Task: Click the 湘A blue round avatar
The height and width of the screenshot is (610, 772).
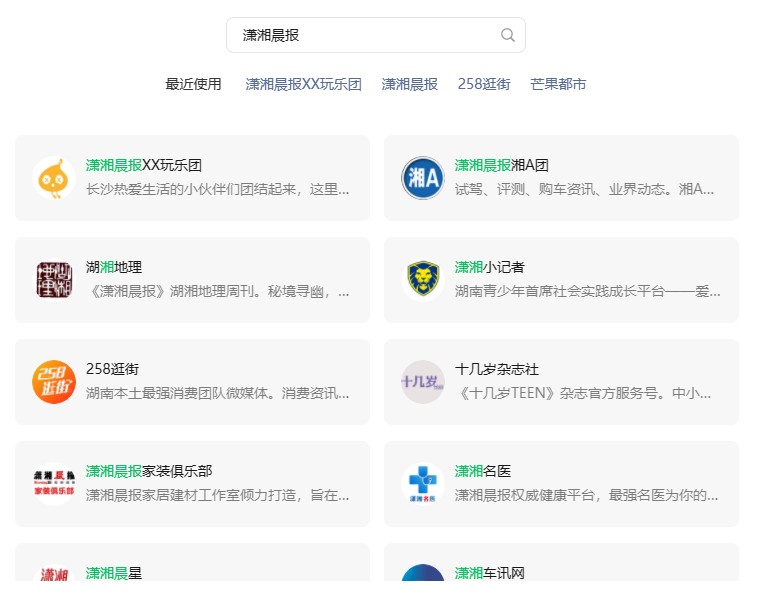Action: click(423, 178)
